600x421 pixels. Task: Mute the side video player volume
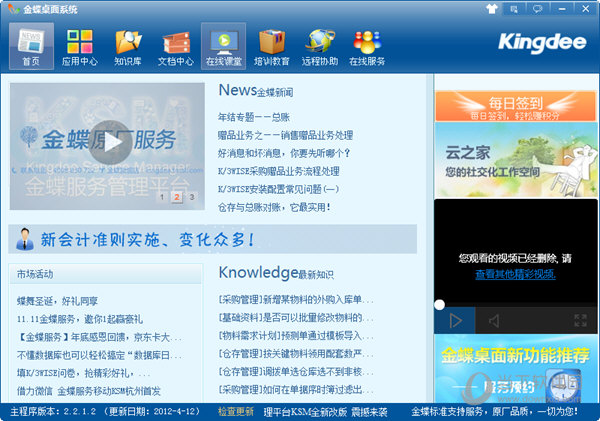(494, 321)
